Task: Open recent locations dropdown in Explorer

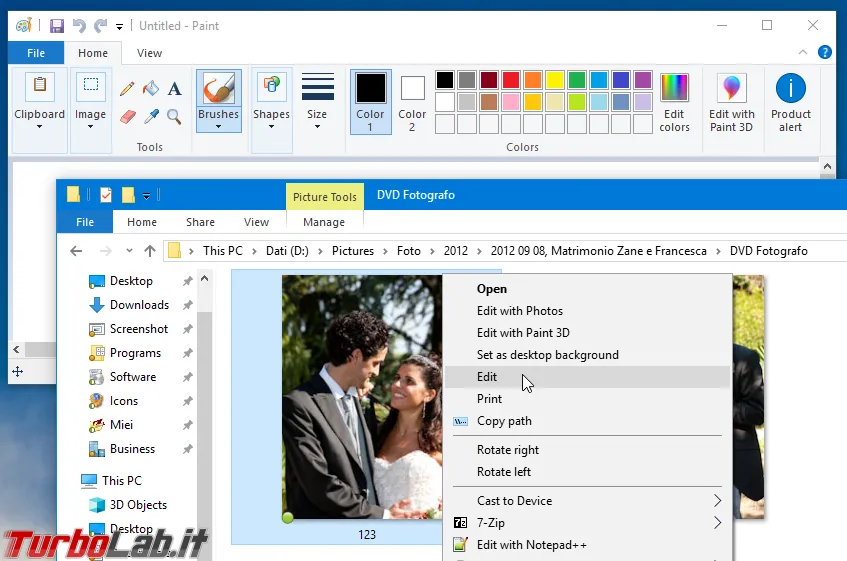Action: [129, 251]
